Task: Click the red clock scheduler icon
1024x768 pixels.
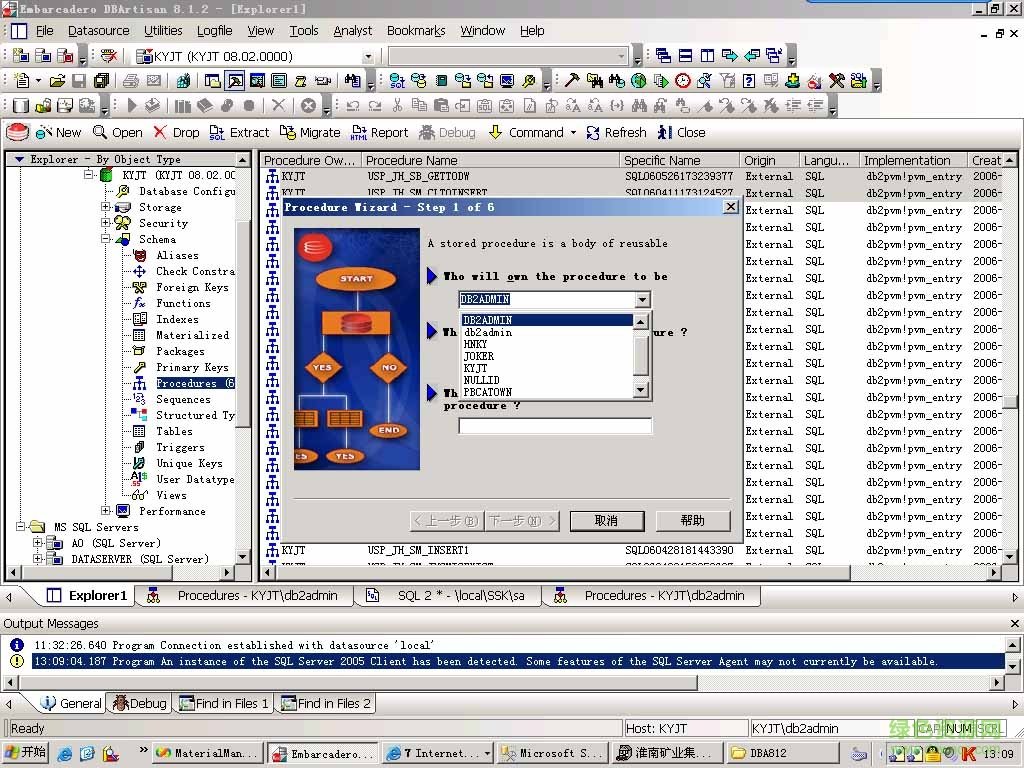Action: (x=683, y=81)
